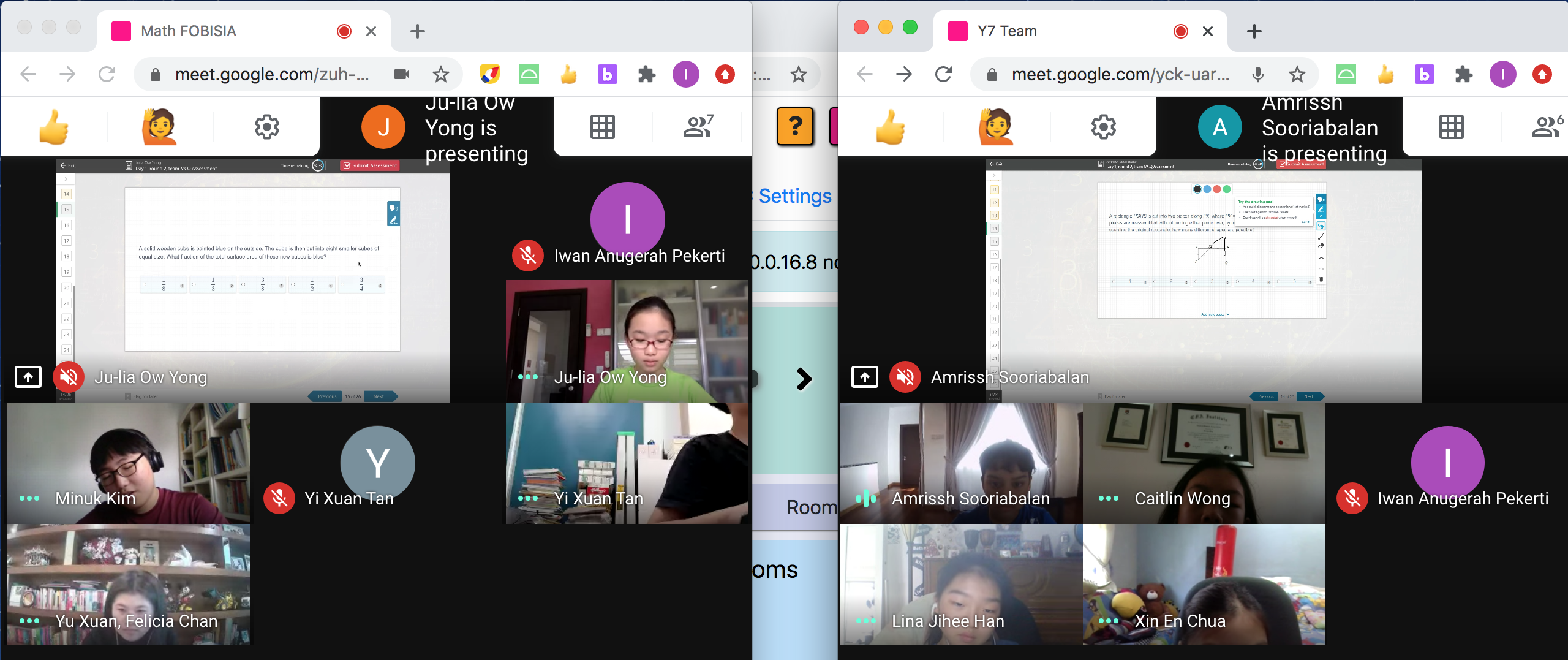Open participants icon showing 7 in Math FOBISIA
This screenshot has width=1568, height=660.
tap(699, 126)
